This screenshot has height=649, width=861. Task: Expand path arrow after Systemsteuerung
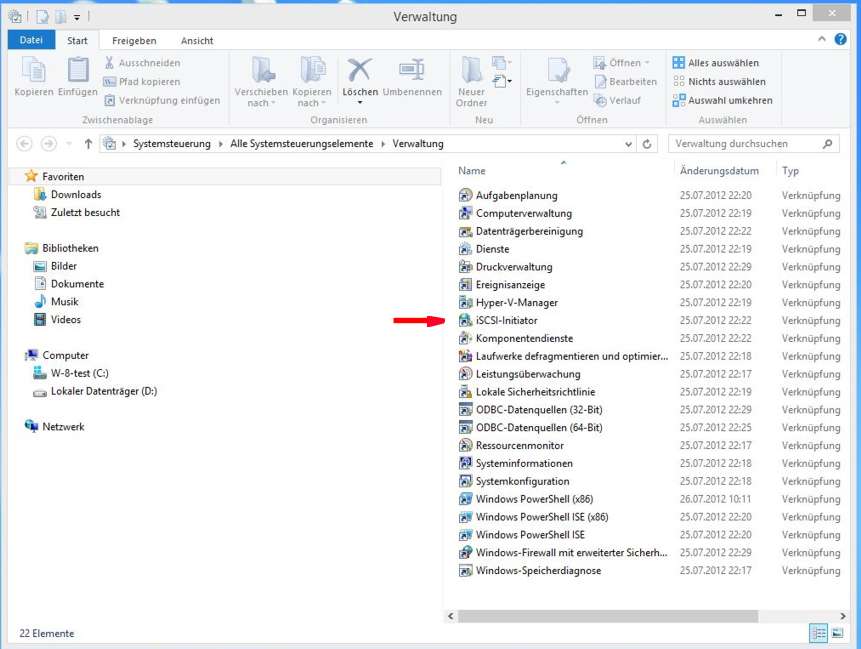pyautogui.click(x=220, y=144)
